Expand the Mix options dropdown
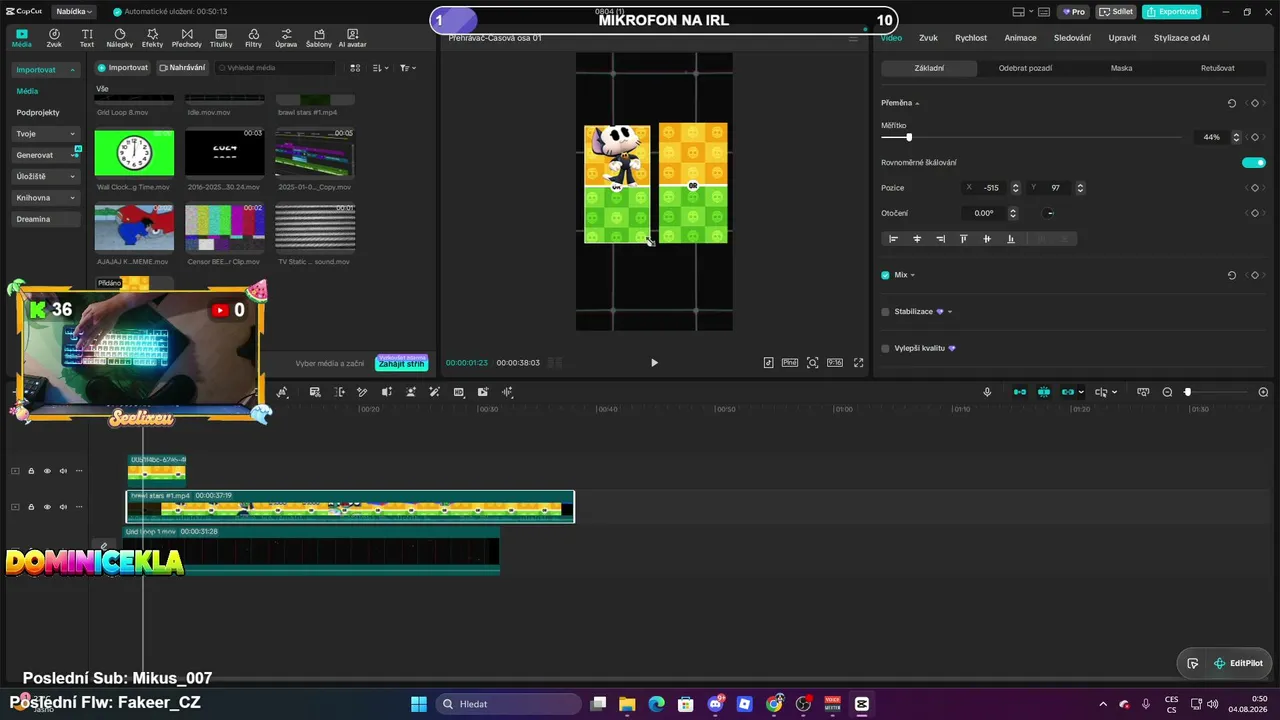The image size is (1280, 720). point(912,275)
